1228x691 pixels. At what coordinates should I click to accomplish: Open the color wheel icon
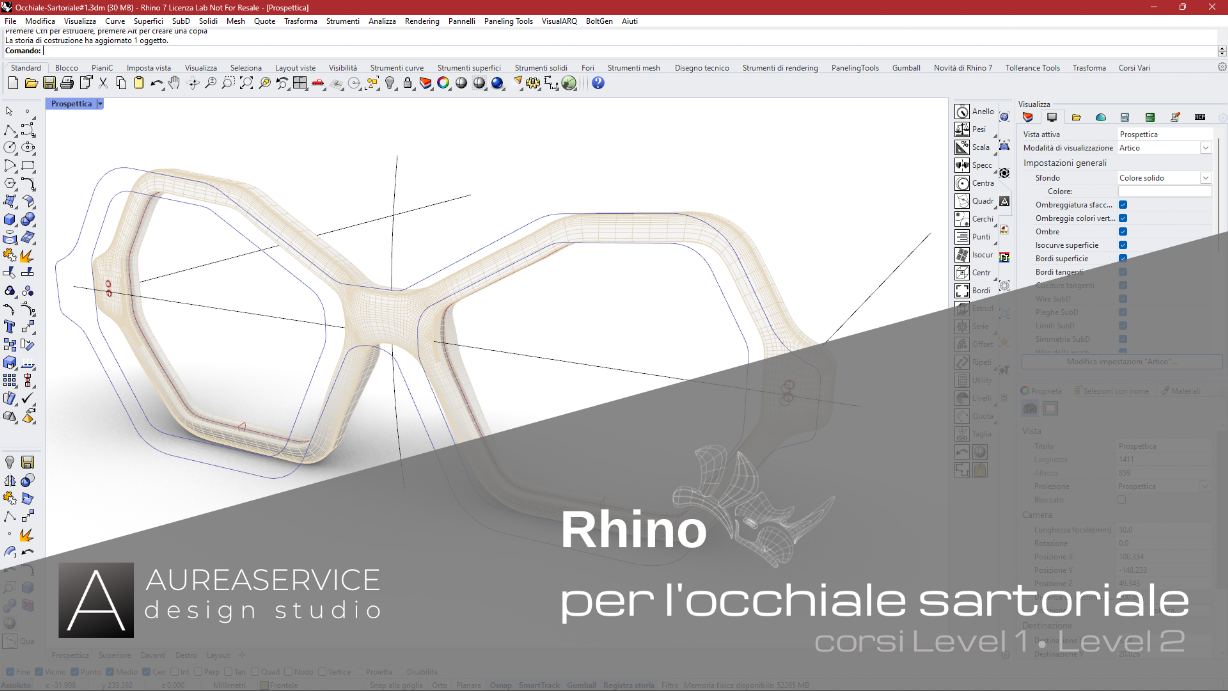point(443,83)
